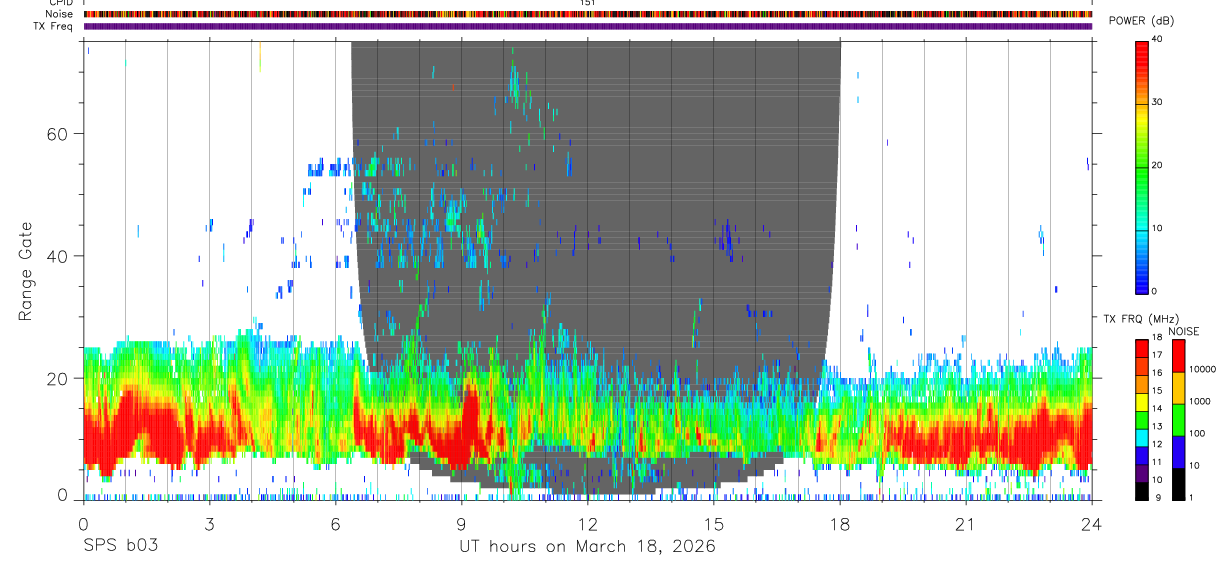Pick the green 13–14 MHz TX FRQ swatch
1228x567 pixels.
[x=1141, y=420]
